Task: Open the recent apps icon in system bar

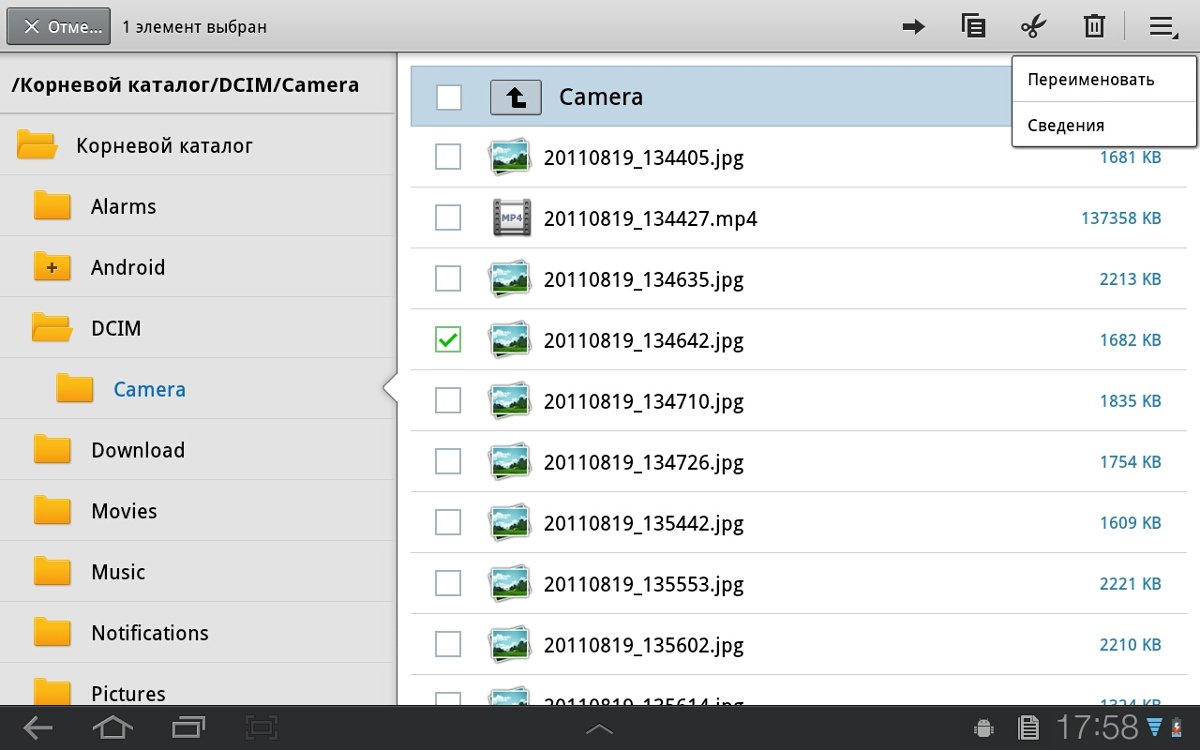Action: point(187,727)
